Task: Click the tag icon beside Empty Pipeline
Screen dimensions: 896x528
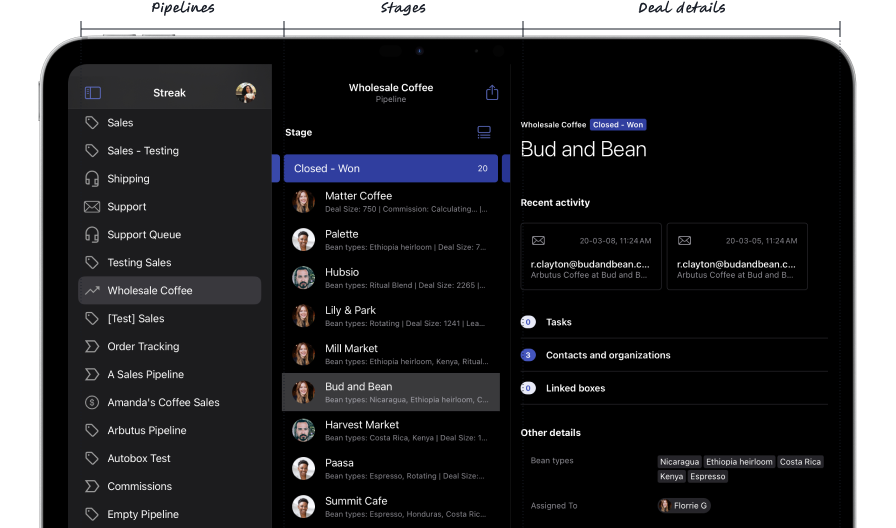Action: (x=91, y=514)
